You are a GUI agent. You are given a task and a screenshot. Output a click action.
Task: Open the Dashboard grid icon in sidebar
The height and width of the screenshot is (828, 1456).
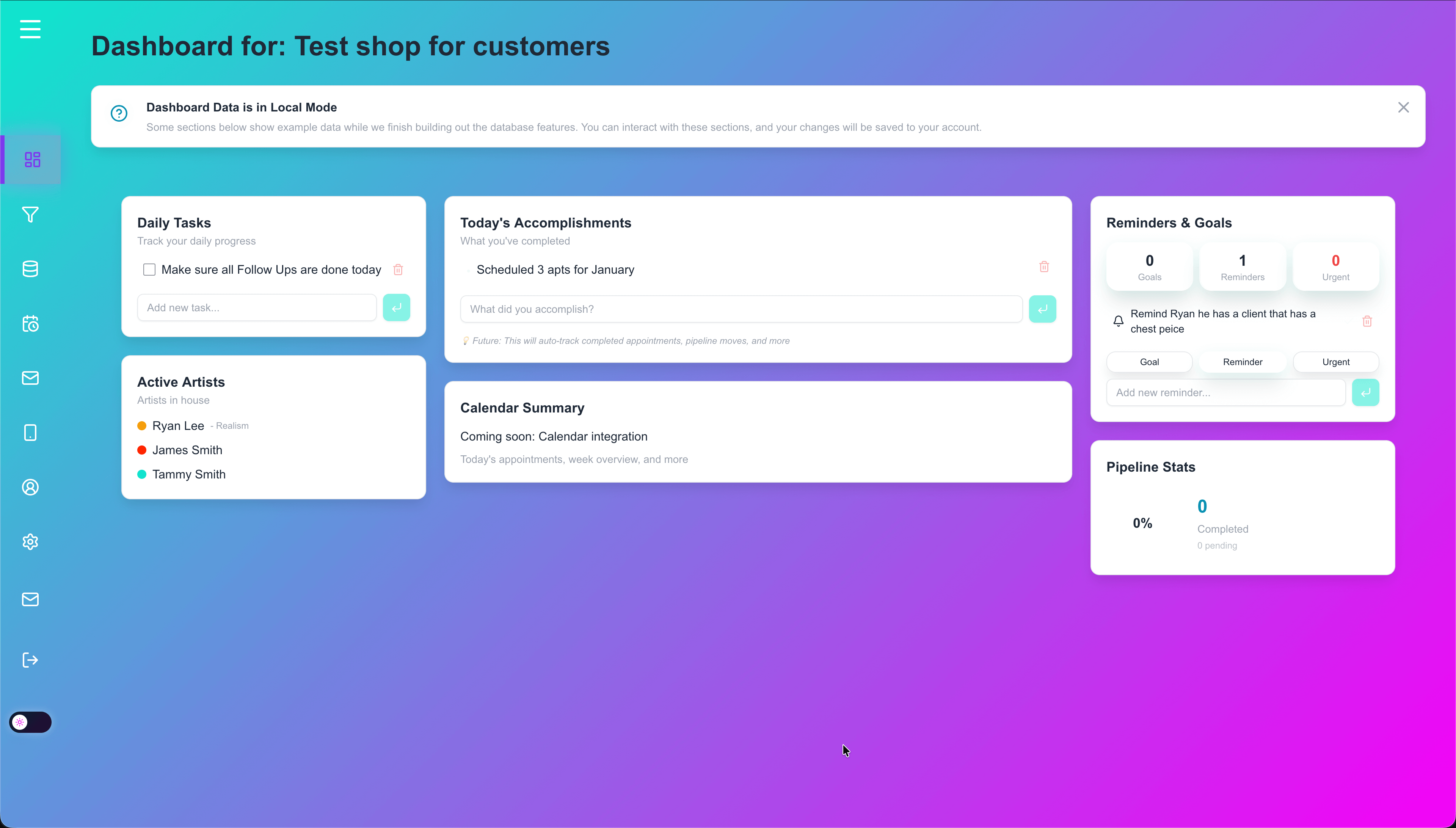click(31, 159)
